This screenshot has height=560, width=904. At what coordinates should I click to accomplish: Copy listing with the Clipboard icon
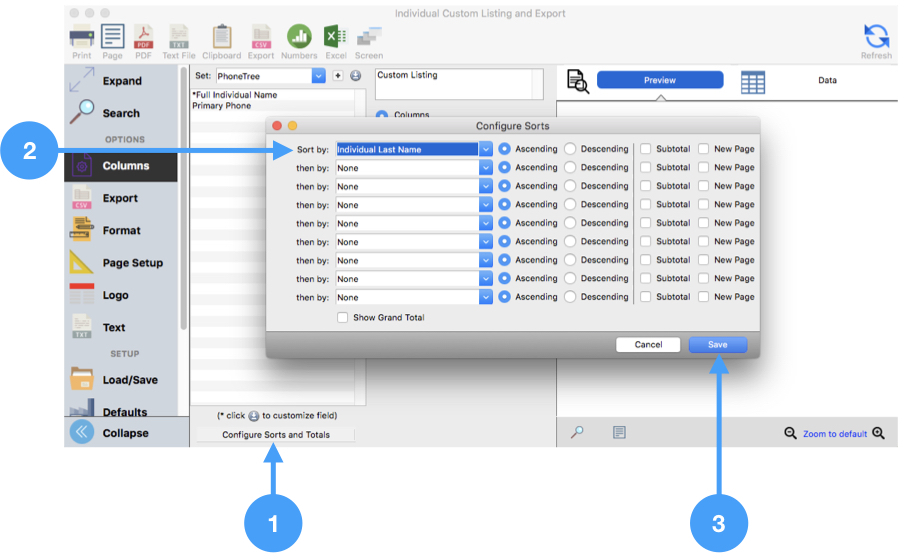[x=221, y=38]
